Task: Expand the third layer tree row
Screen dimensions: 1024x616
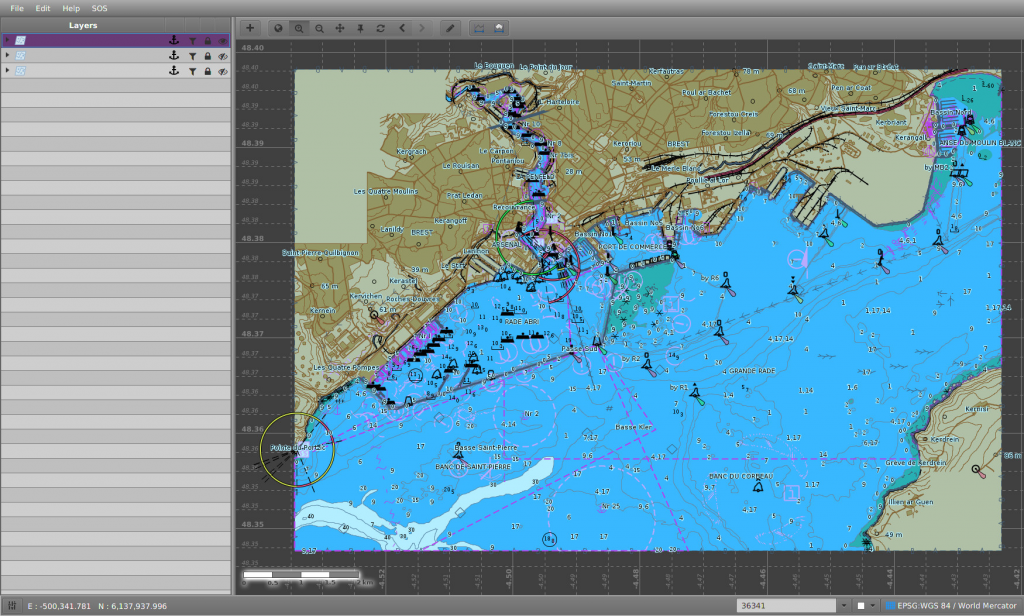Action: pos(7,71)
